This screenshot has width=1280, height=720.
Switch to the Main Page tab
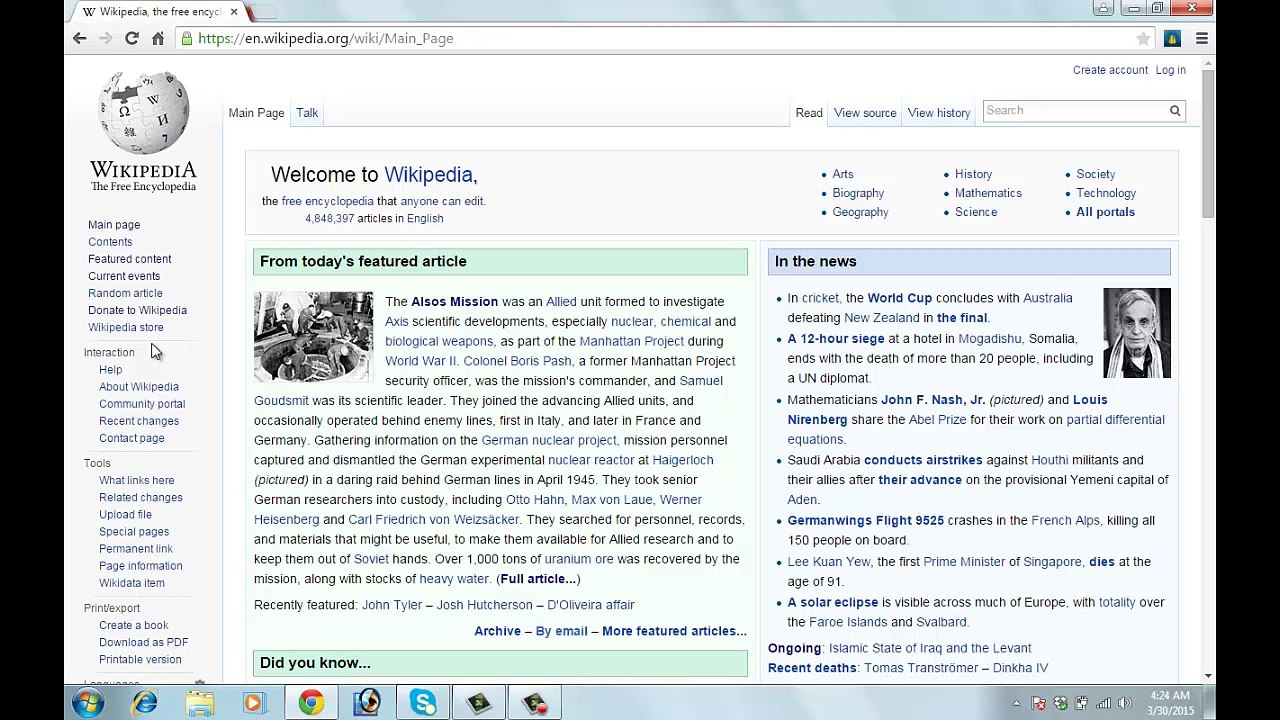click(x=256, y=113)
